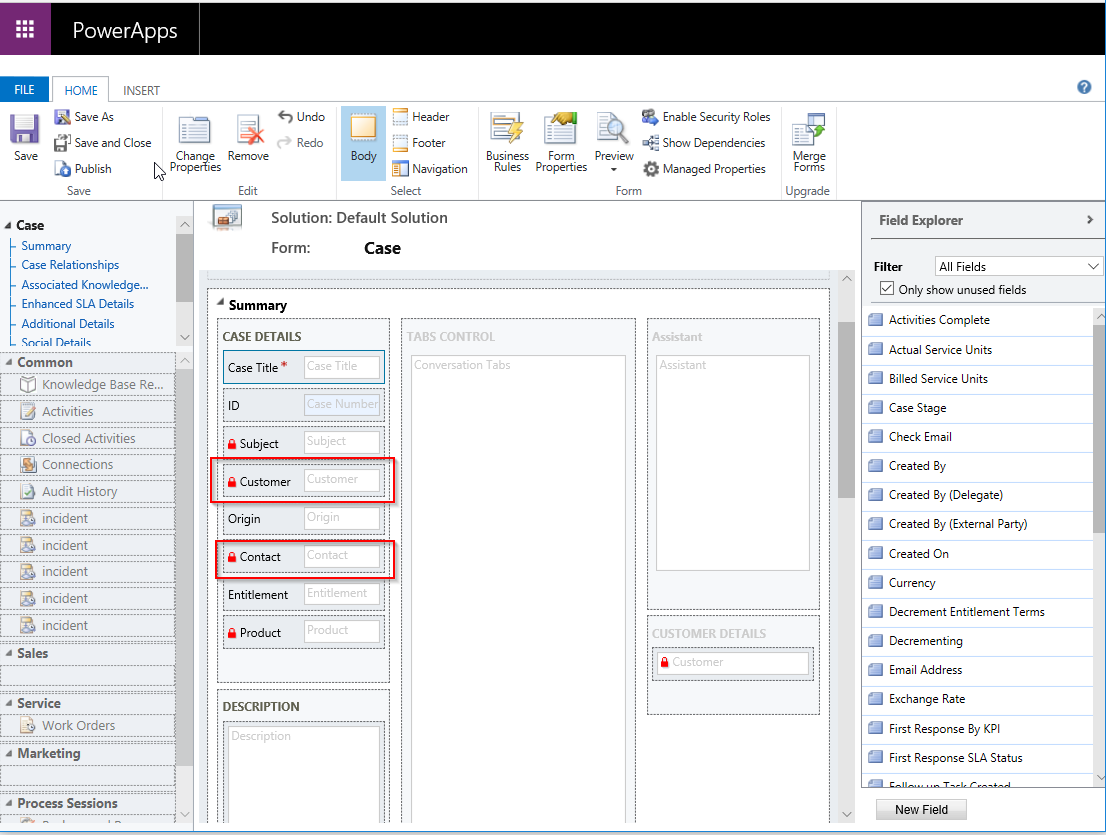Select Knowledge Base Records navigation item
Viewport: 1106px width, 835px height.
pos(88,384)
